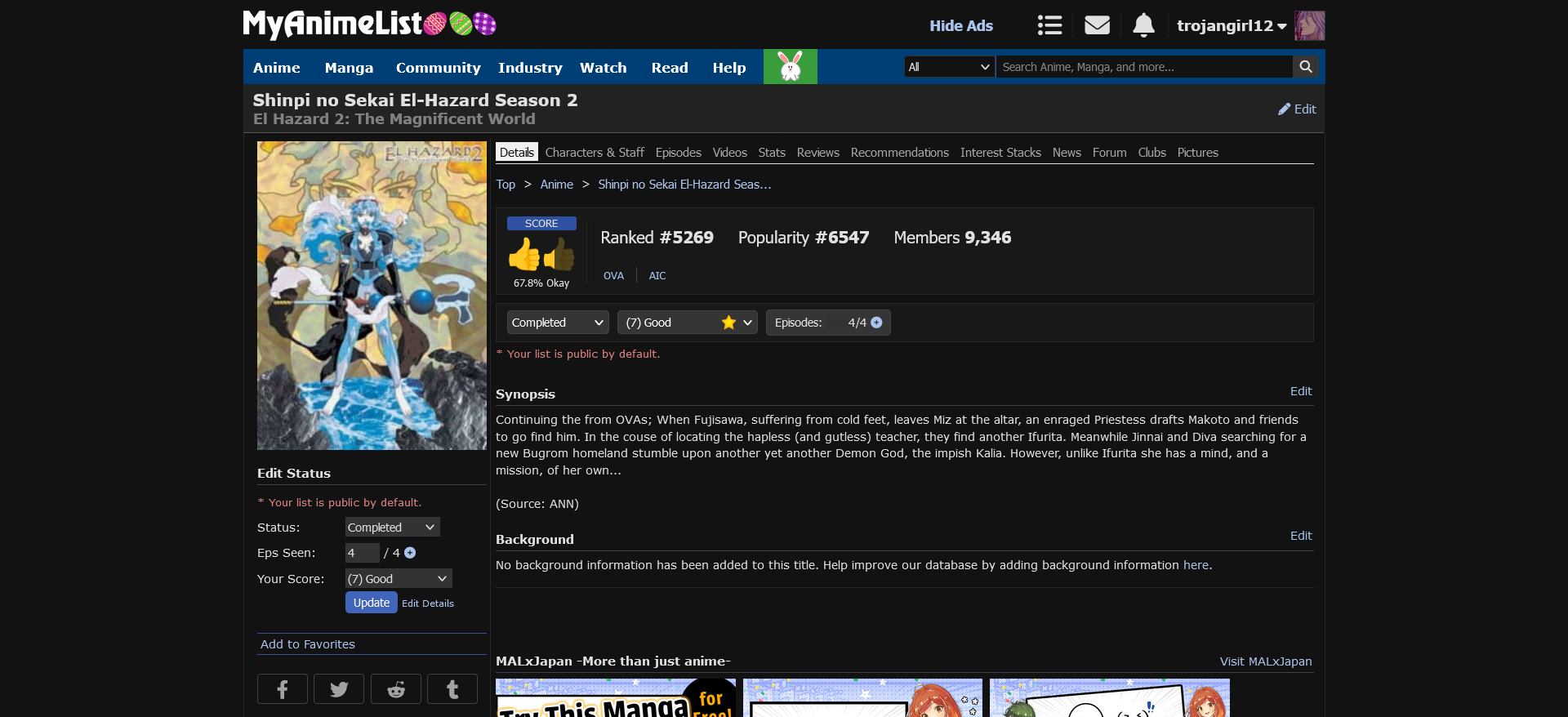Open sidebar Status Completed dropdown
The height and width of the screenshot is (717, 1568).
[392, 528]
